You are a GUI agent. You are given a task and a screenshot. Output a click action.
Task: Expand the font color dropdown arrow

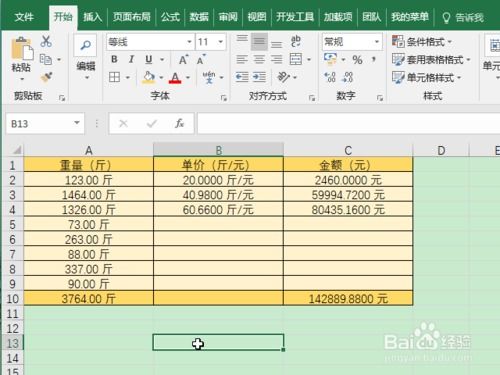[188, 77]
